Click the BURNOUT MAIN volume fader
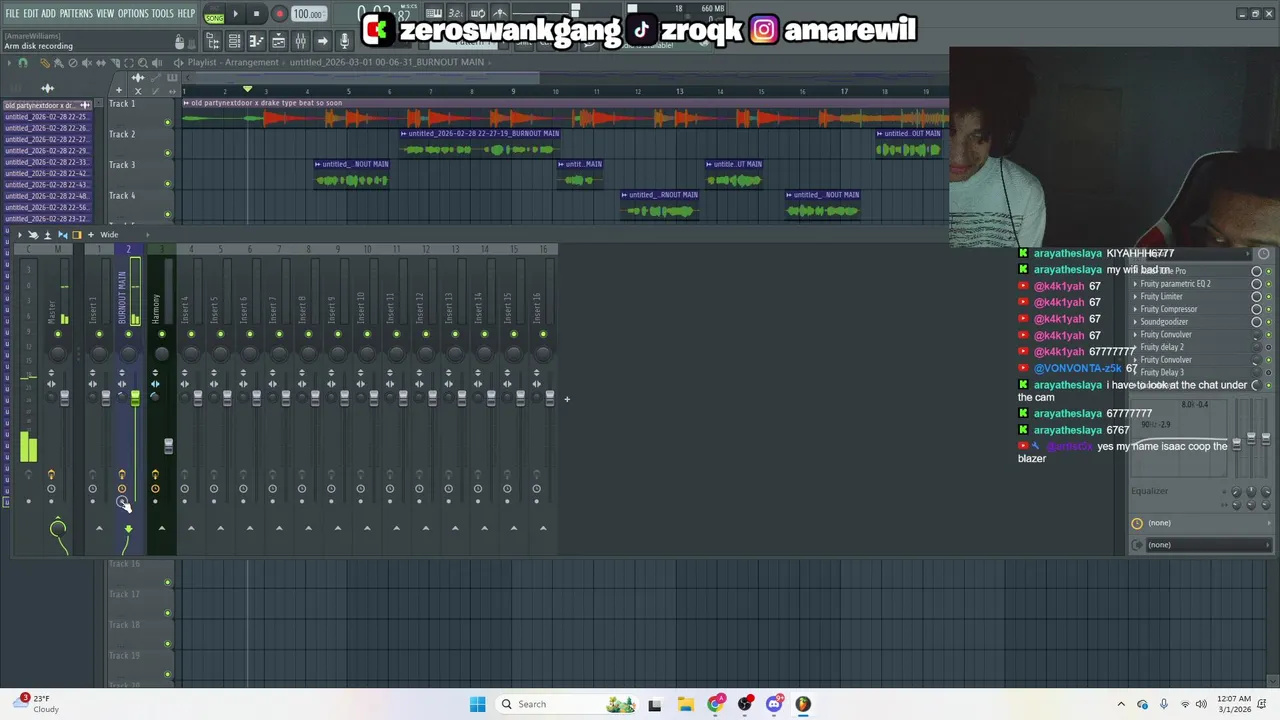Screen dimensions: 1280x720 pyautogui.click(x=135, y=398)
